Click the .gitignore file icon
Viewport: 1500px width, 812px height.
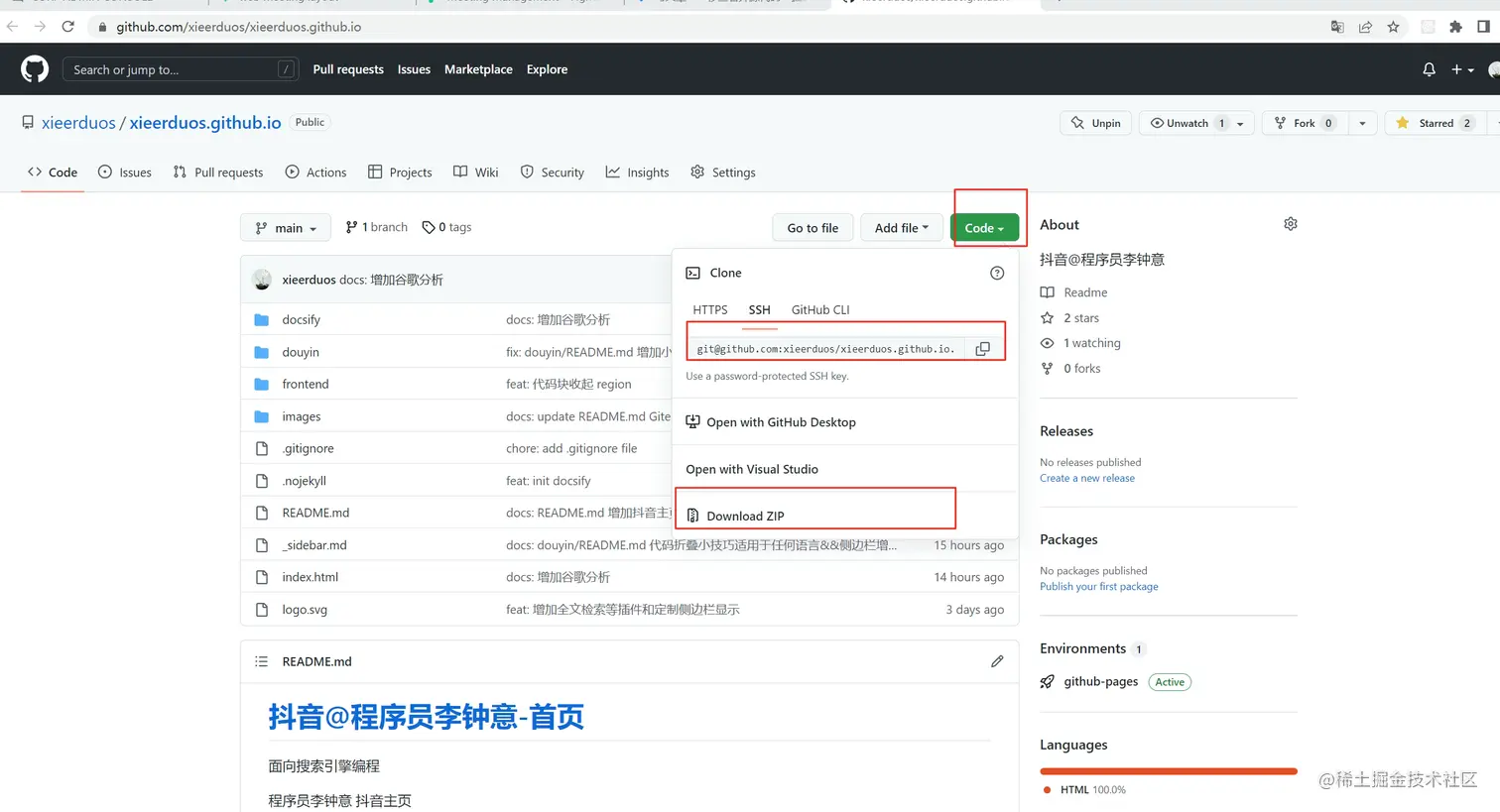[262, 448]
